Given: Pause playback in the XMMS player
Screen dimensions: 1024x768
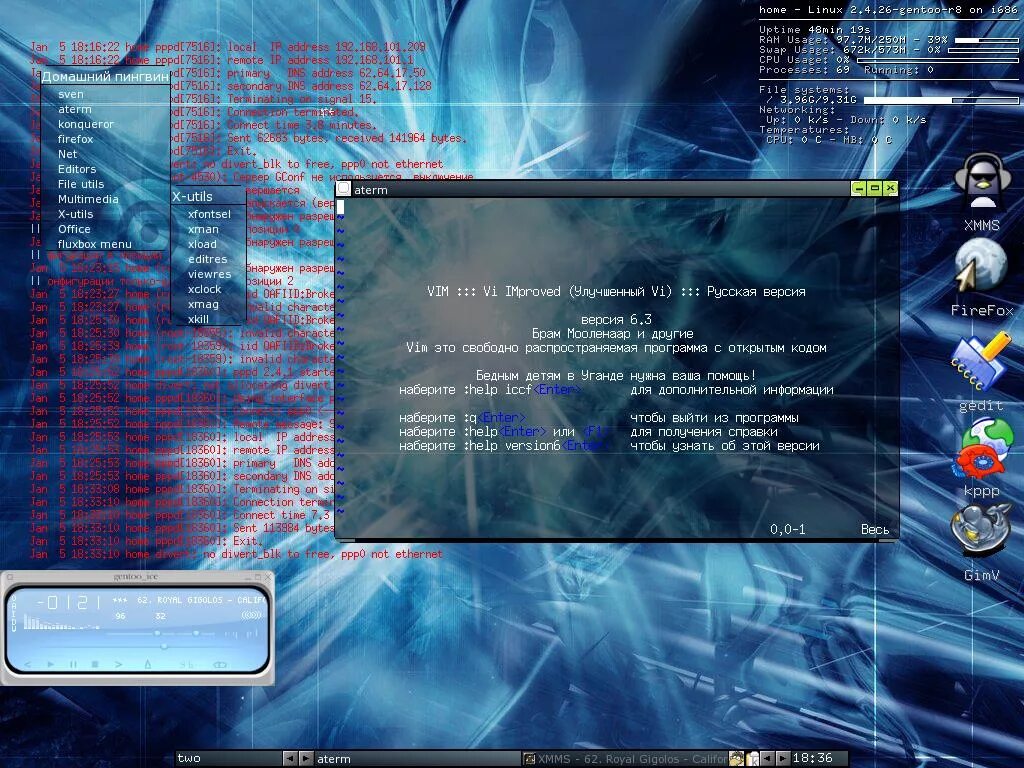Looking at the screenshot, I should click(73, 664).
